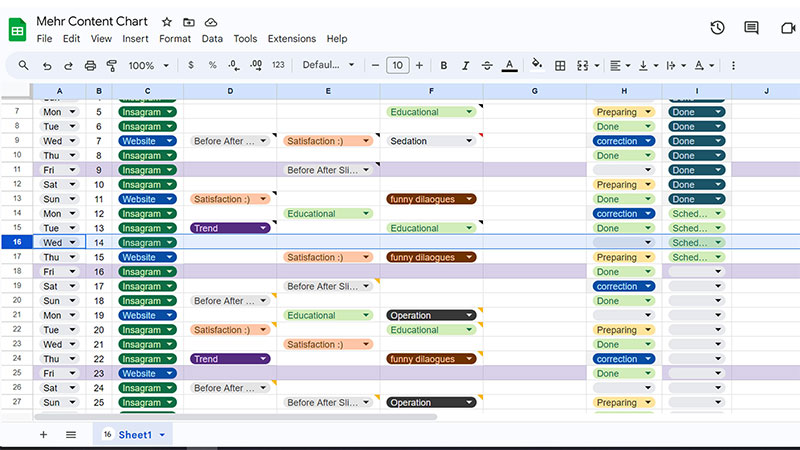Open Operation dropdown in row 21

469,315
